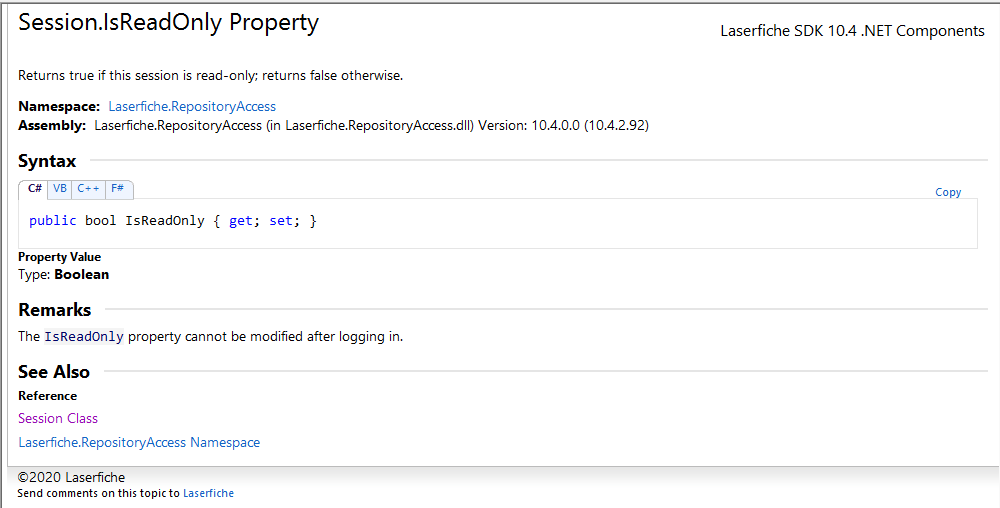This screenshot has width=1000, height=508.
Task: Switch to the C# syntax tab
Action: pos(34,189)
